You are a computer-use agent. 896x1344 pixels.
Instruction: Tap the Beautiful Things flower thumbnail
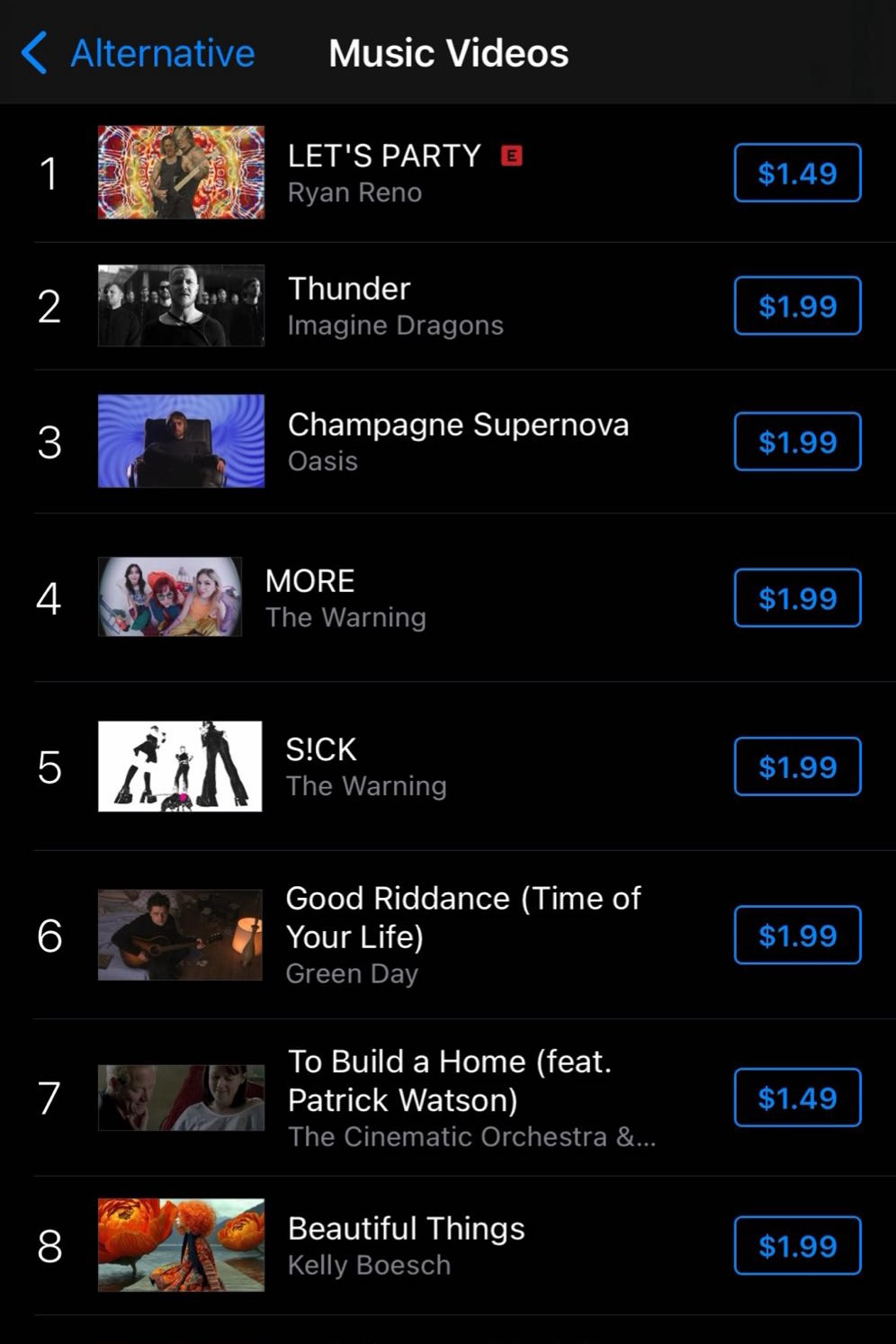point(180,1246)
